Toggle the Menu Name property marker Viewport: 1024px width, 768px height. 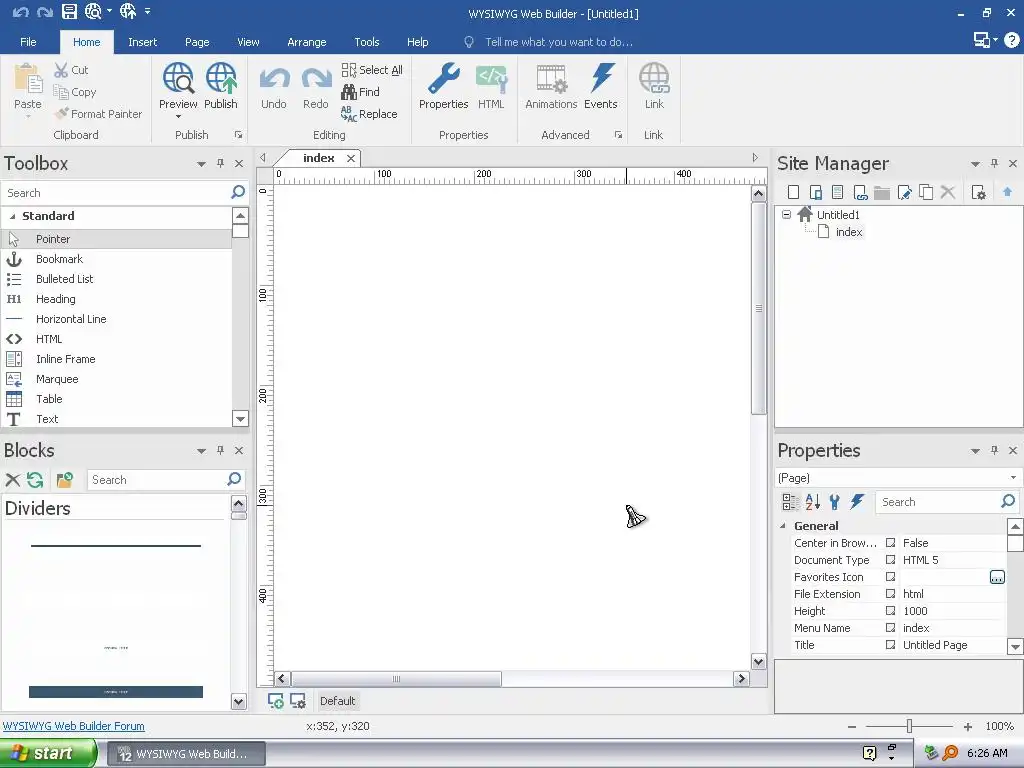pos(890,628)
